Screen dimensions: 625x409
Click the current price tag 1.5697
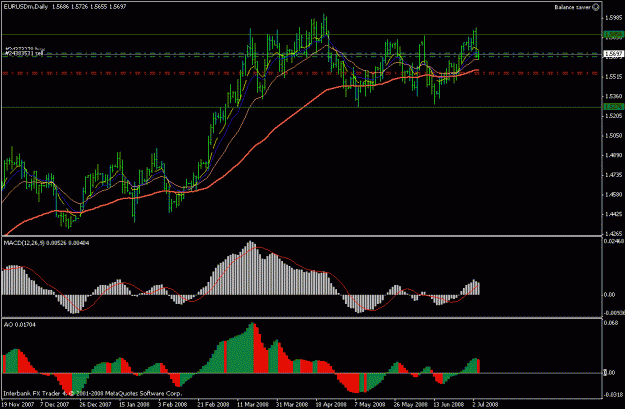pos(613,54)
